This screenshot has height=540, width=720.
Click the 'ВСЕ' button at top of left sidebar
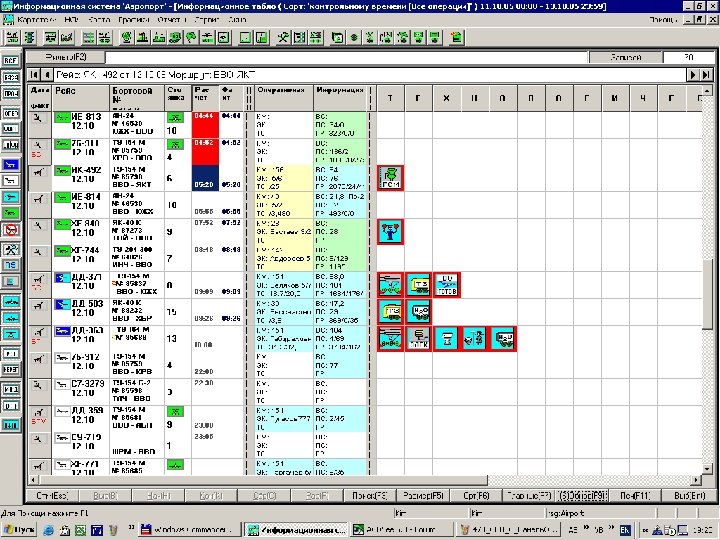coord(11,60)
